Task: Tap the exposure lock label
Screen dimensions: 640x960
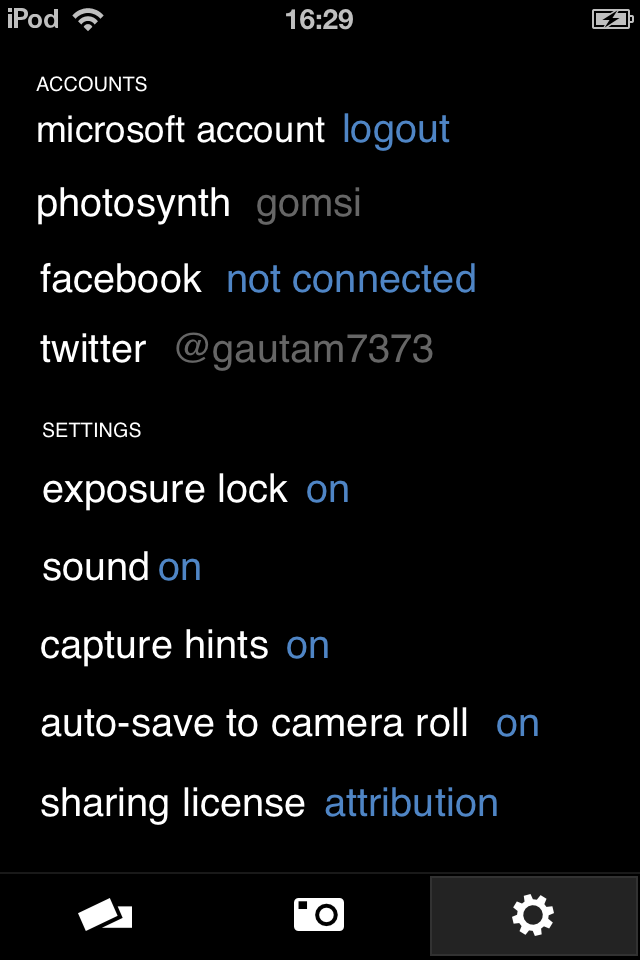Action: coord(165,490)
